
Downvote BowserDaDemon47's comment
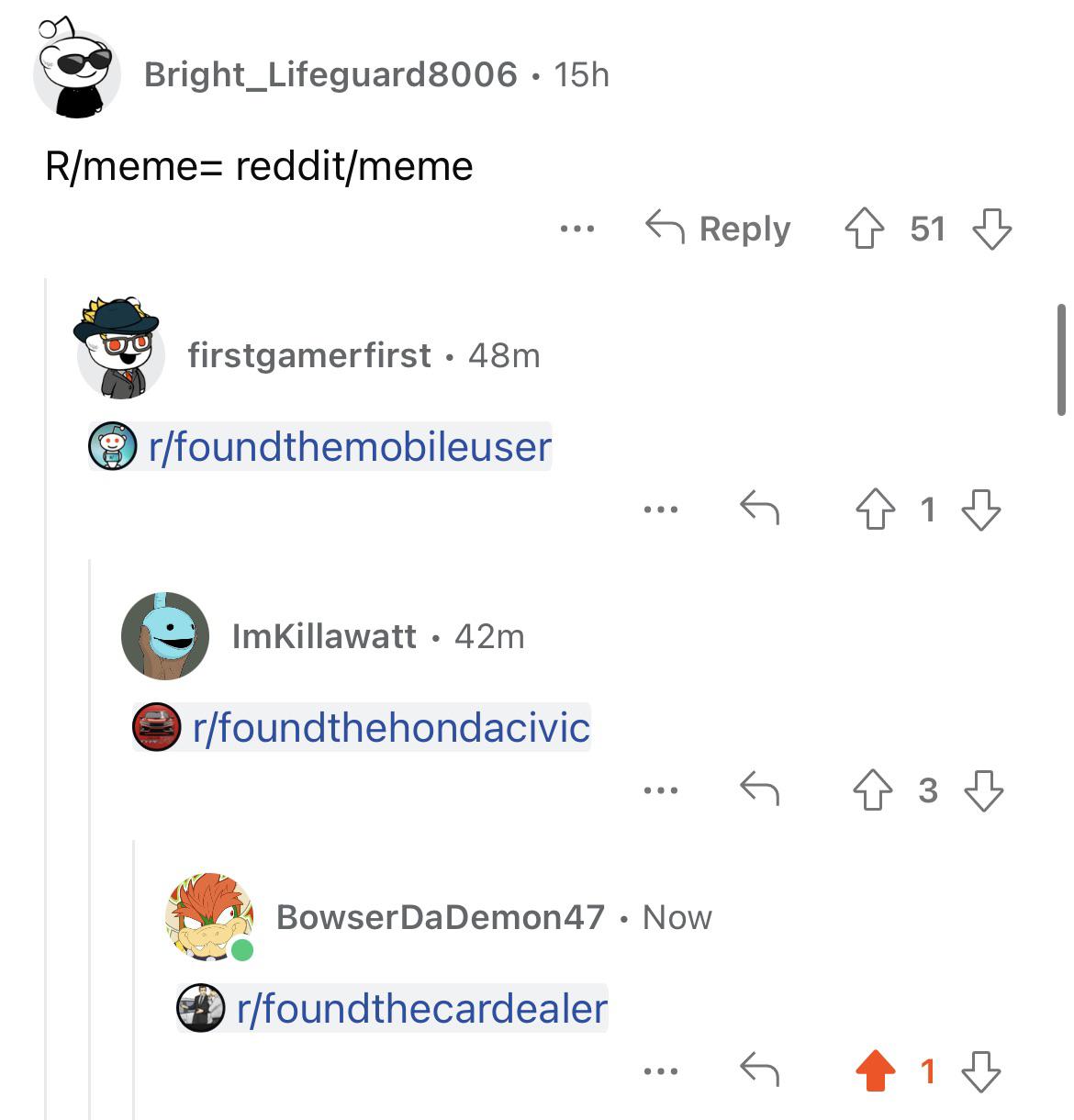click(x=981, y=1071)
